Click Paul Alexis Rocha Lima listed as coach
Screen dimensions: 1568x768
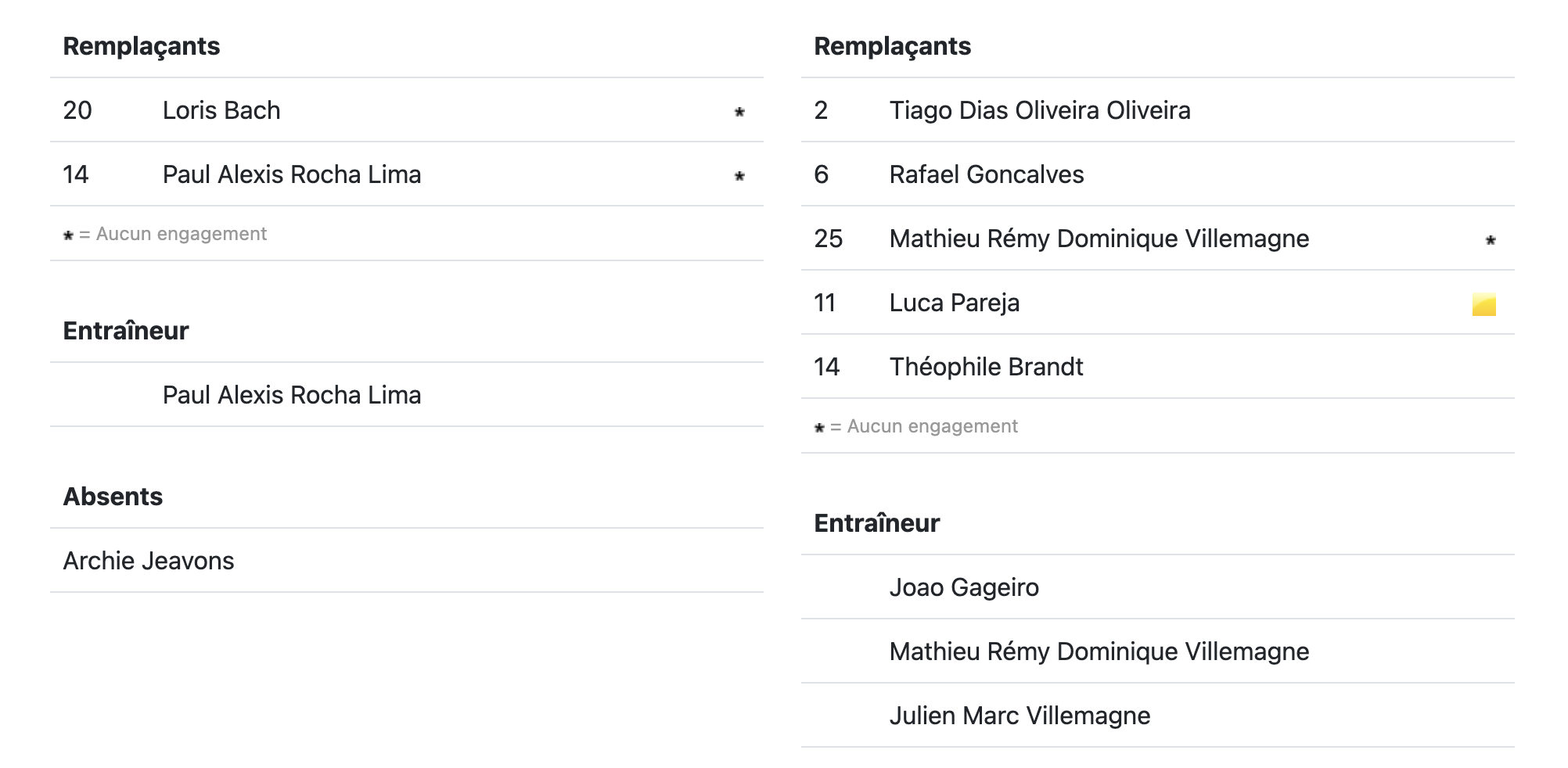(292, 395)
